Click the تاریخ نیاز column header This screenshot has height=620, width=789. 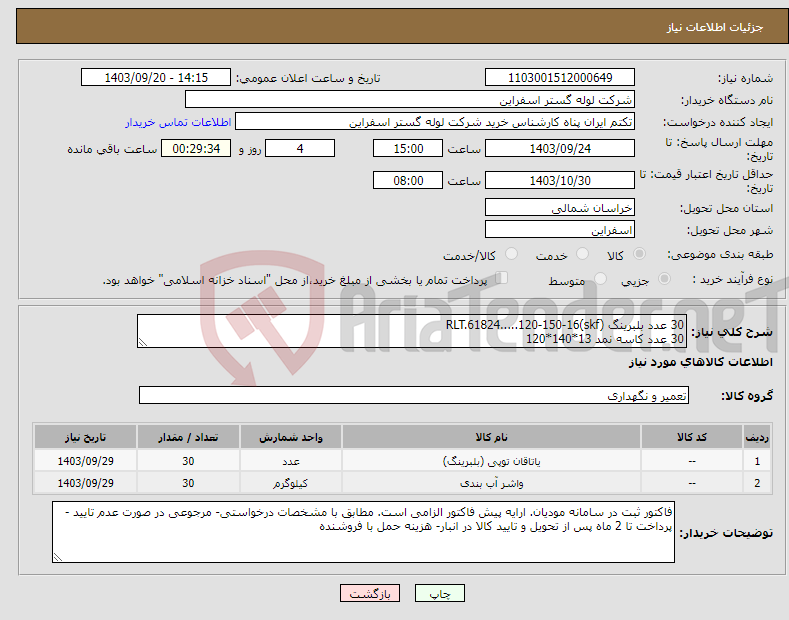pos(85,437)
